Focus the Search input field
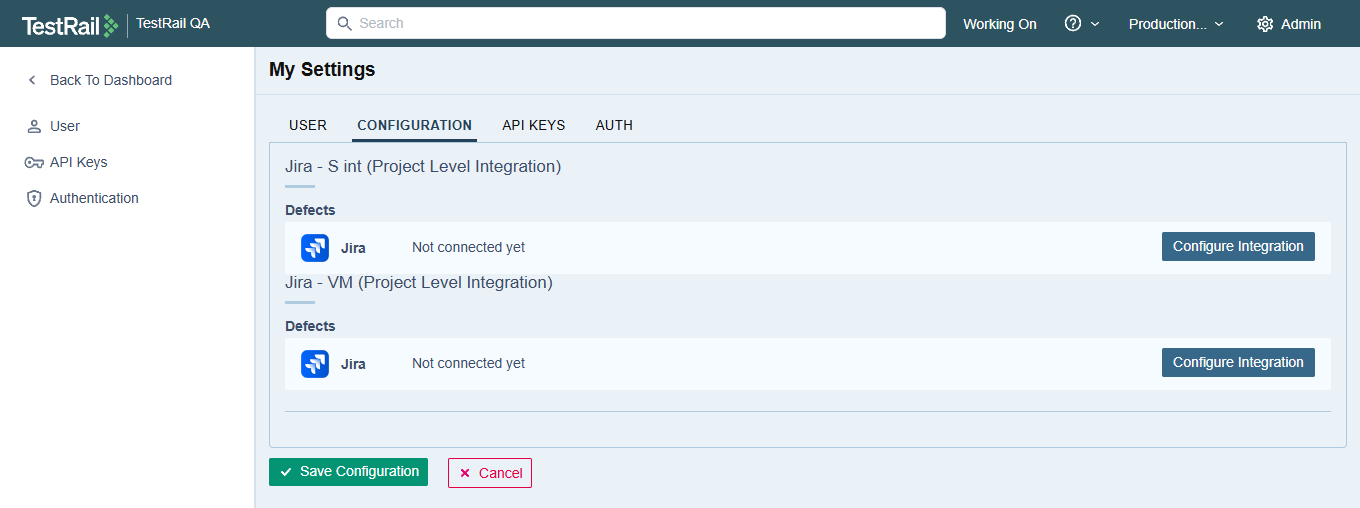 [x=640, y=23]
